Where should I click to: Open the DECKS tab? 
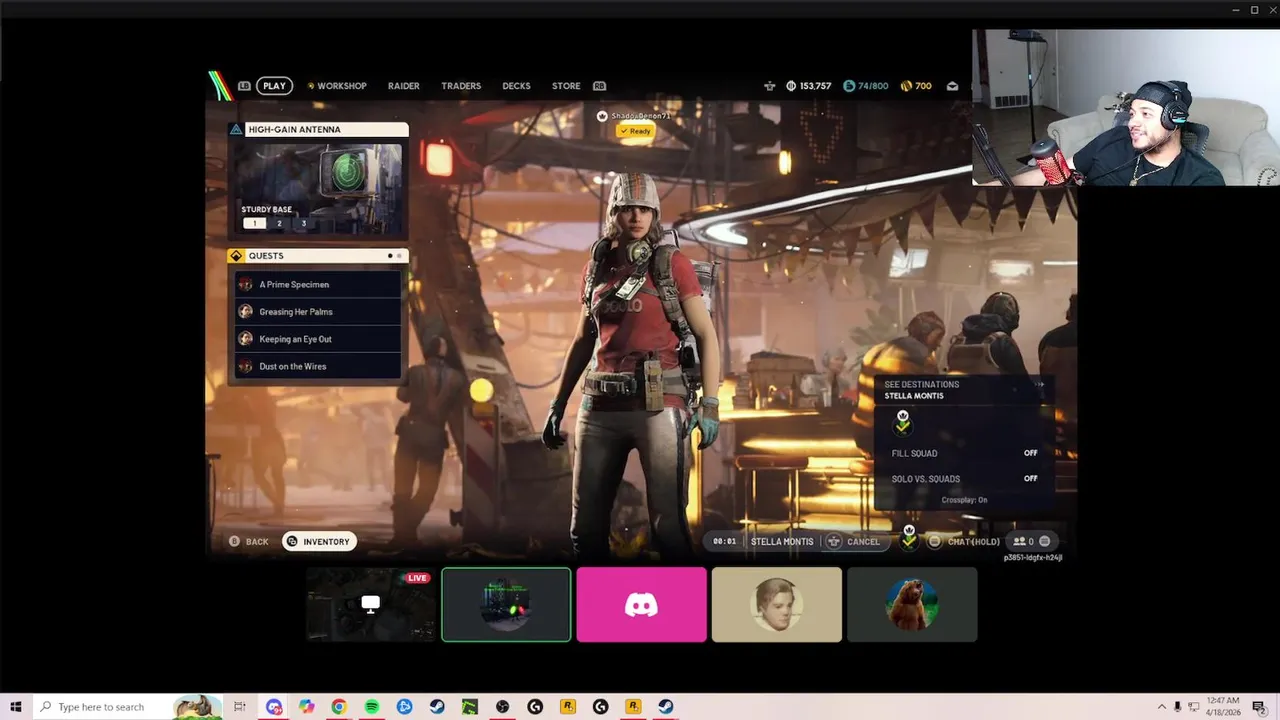[x=516, y=86]
